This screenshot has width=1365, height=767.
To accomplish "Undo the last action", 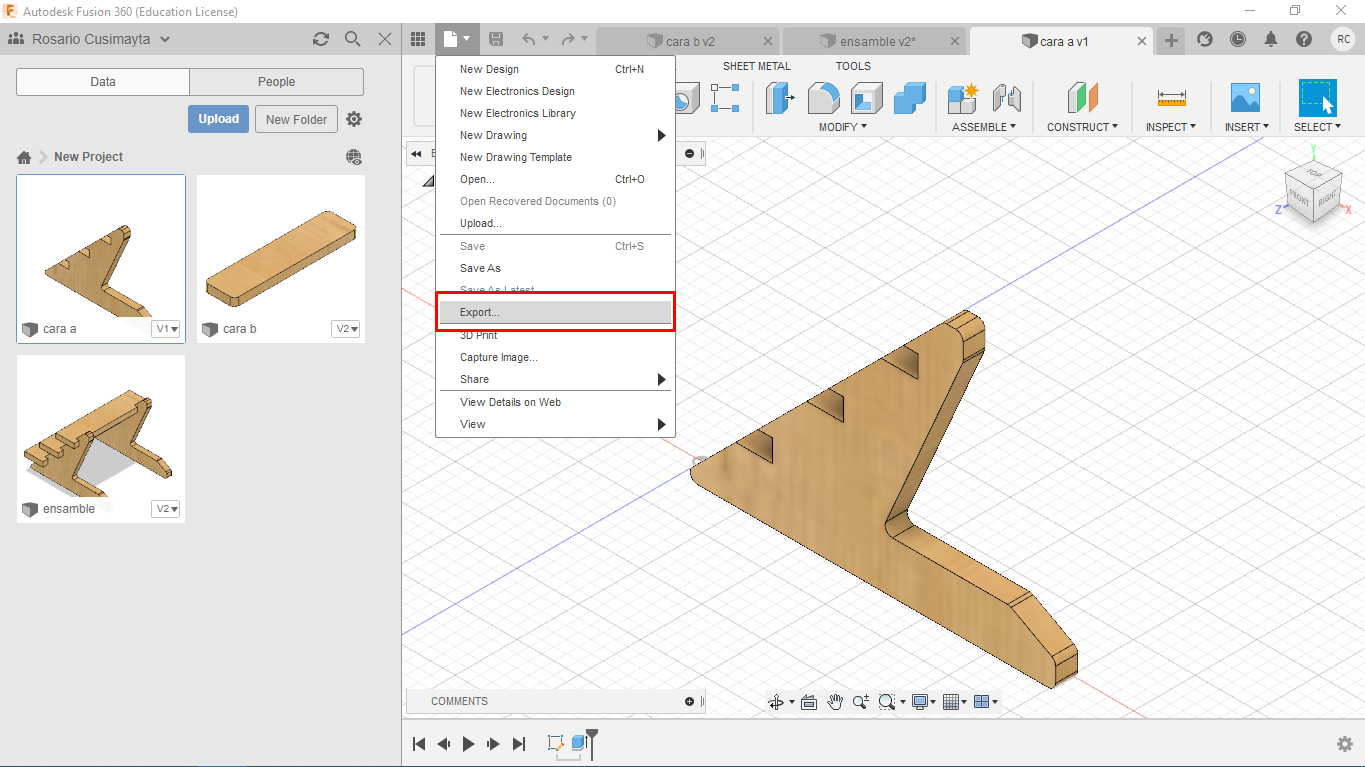I will (529, 39).
